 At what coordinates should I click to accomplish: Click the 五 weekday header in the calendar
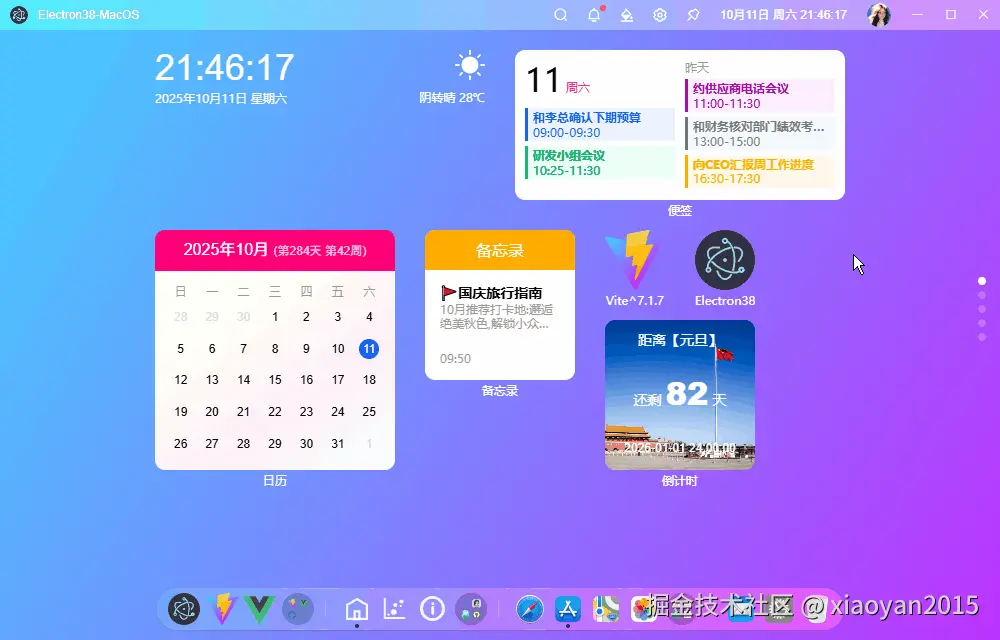[x=338, y=292]
